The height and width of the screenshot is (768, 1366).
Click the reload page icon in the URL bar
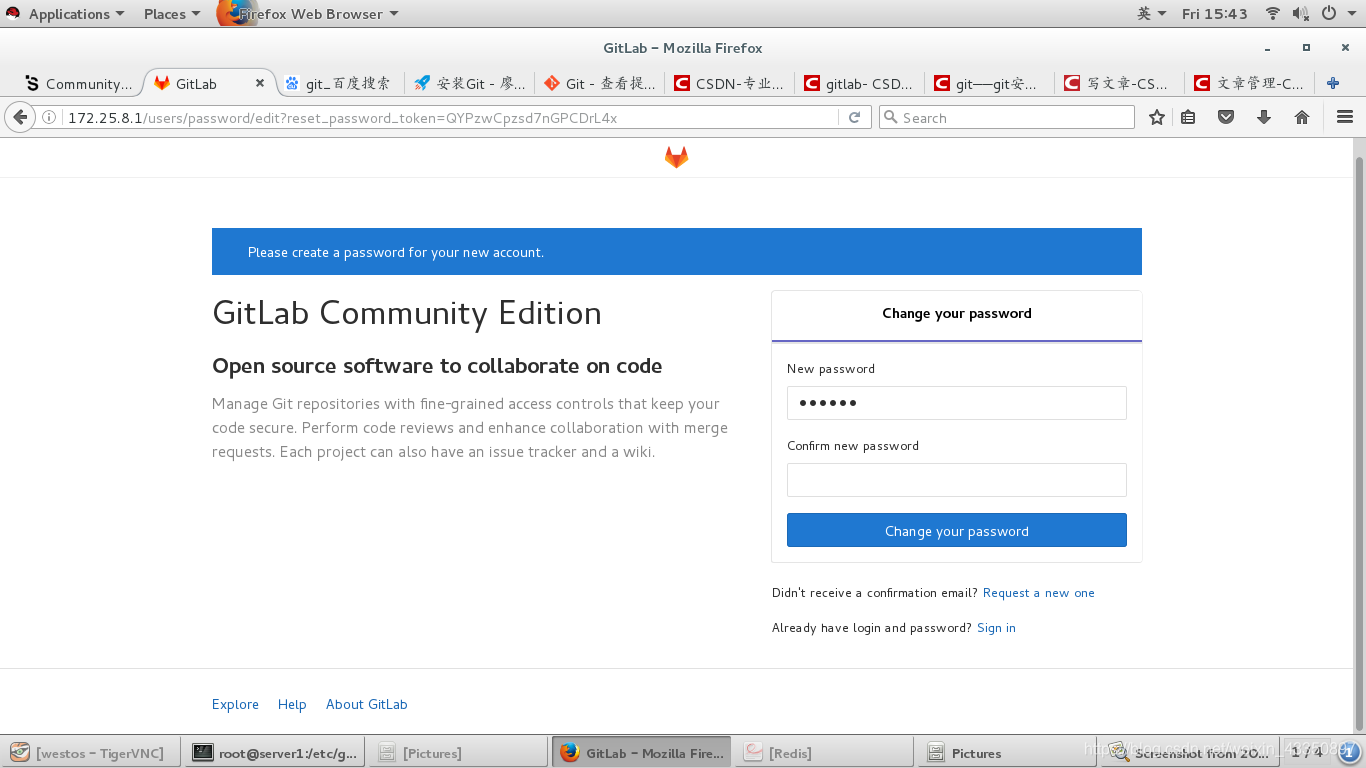[x=854, y=117]
